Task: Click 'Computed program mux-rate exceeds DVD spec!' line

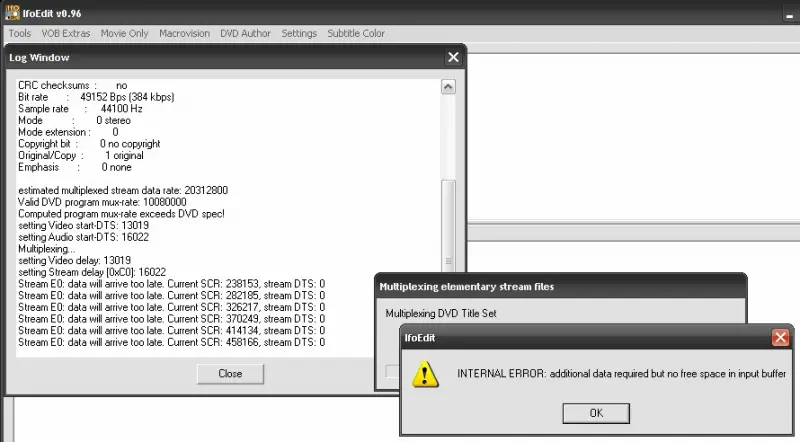Action: [x=121, y=214]
